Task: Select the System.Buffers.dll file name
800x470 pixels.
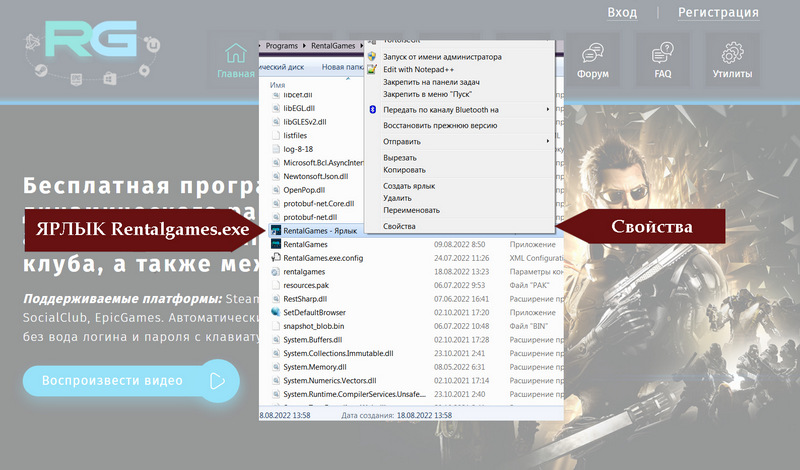Action: [x=313, y=339]
